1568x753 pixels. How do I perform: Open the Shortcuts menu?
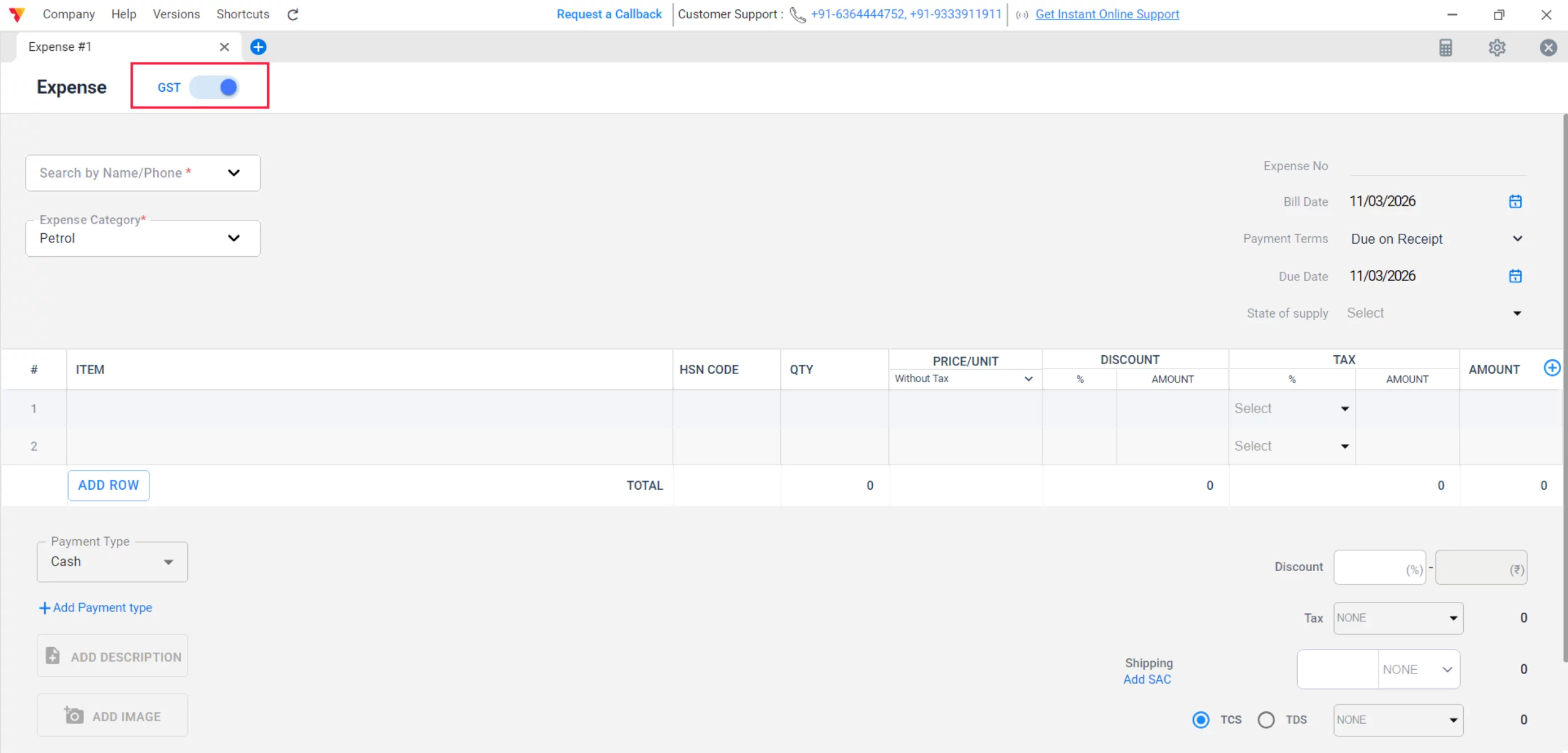pos(243,14)
